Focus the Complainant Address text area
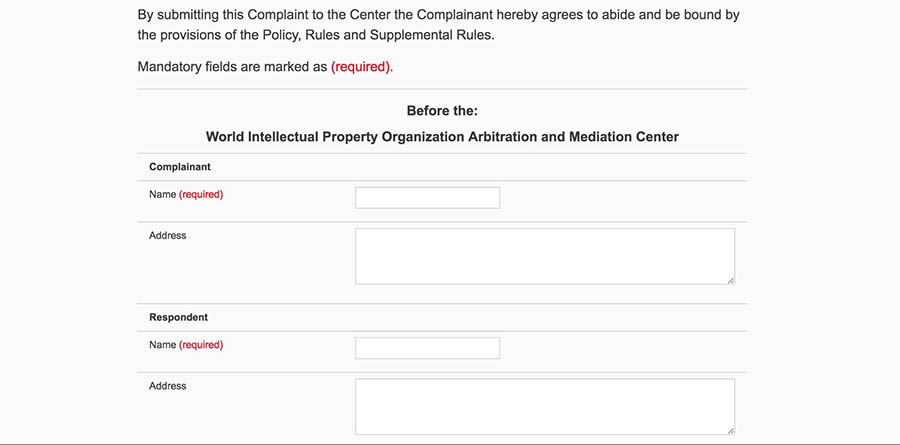The width and height of the screenshot is (900, 445). 544,255
